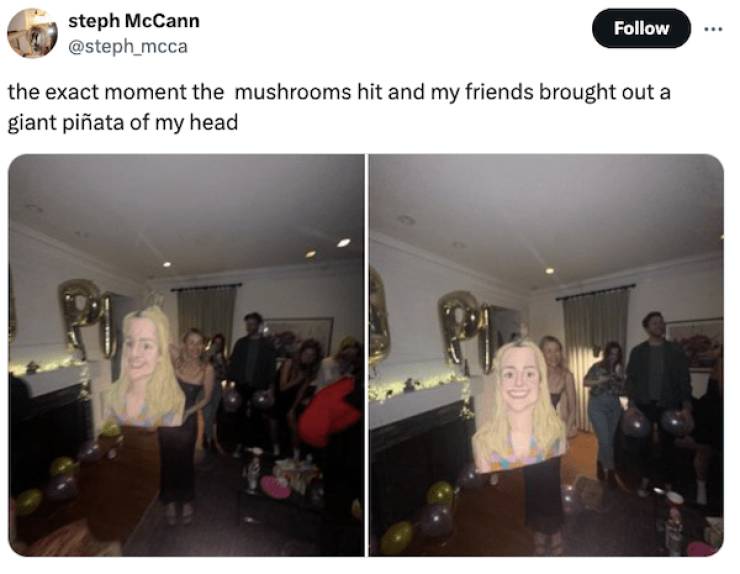
Task: Click the ceiling spotlight in the left photo
Action: click(344, 243)
